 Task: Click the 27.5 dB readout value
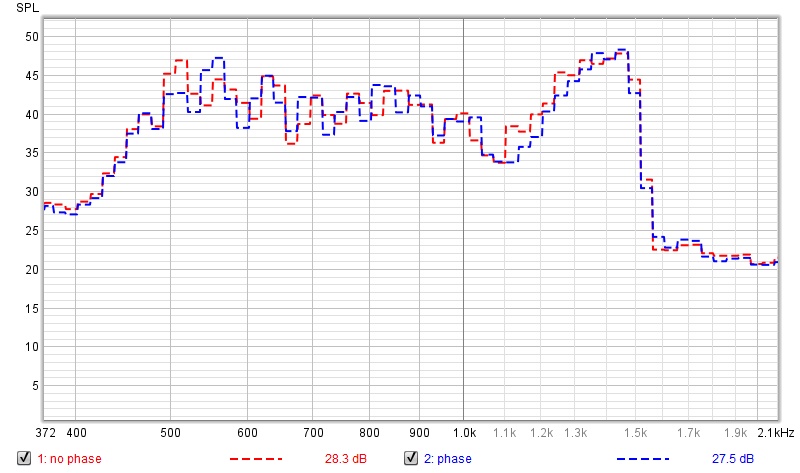(x=733, y=459)
